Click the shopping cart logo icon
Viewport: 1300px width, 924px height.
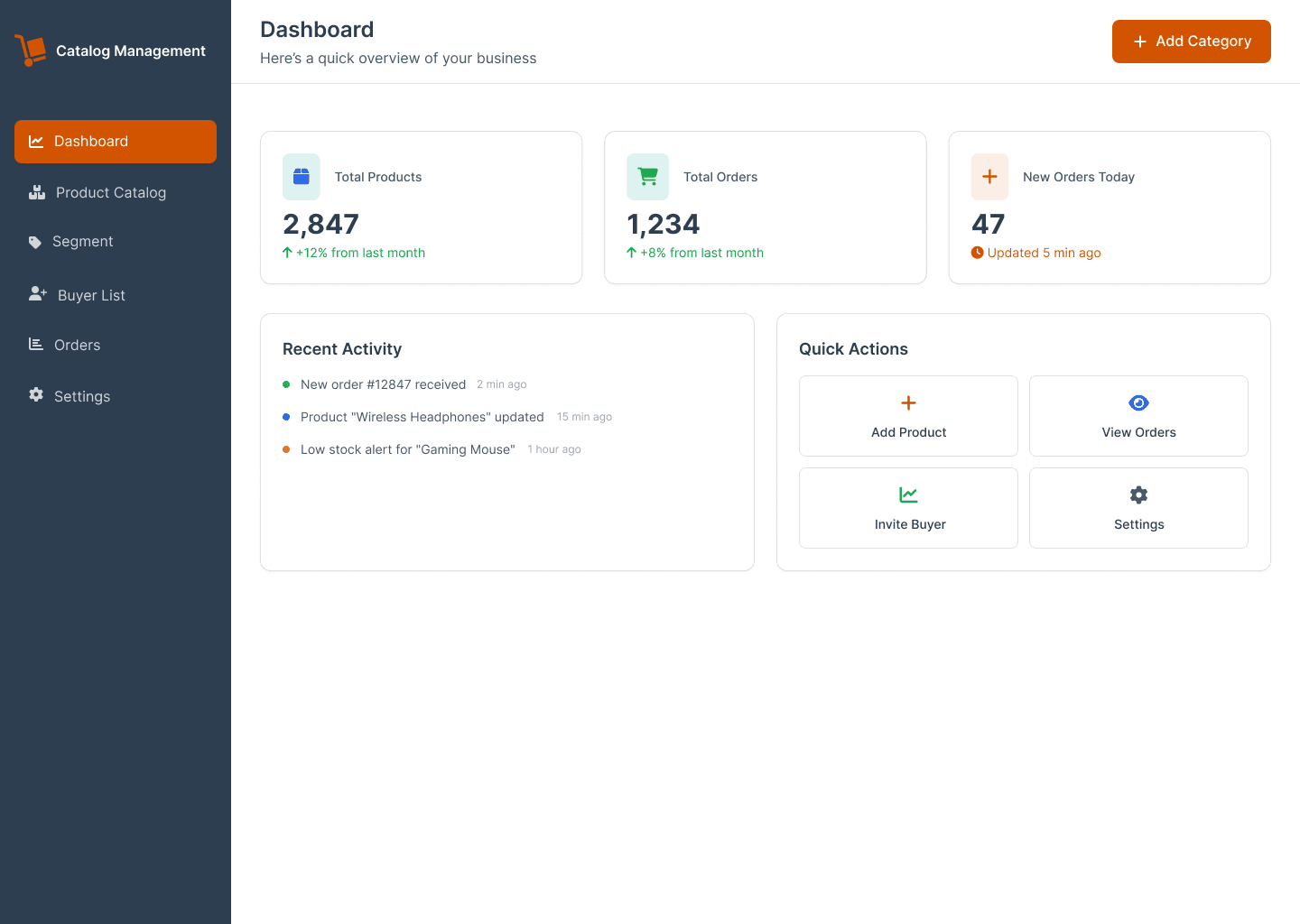pyautogui.click(x=31, y=51)
